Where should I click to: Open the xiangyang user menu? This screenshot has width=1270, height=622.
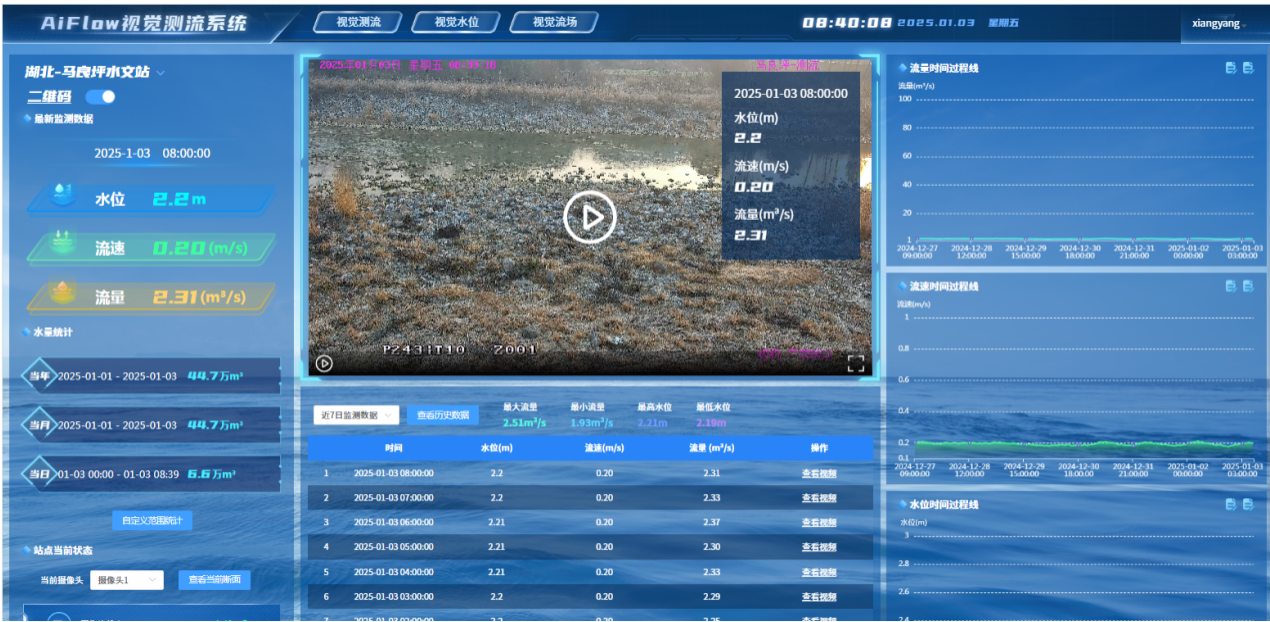(1218, 24)
